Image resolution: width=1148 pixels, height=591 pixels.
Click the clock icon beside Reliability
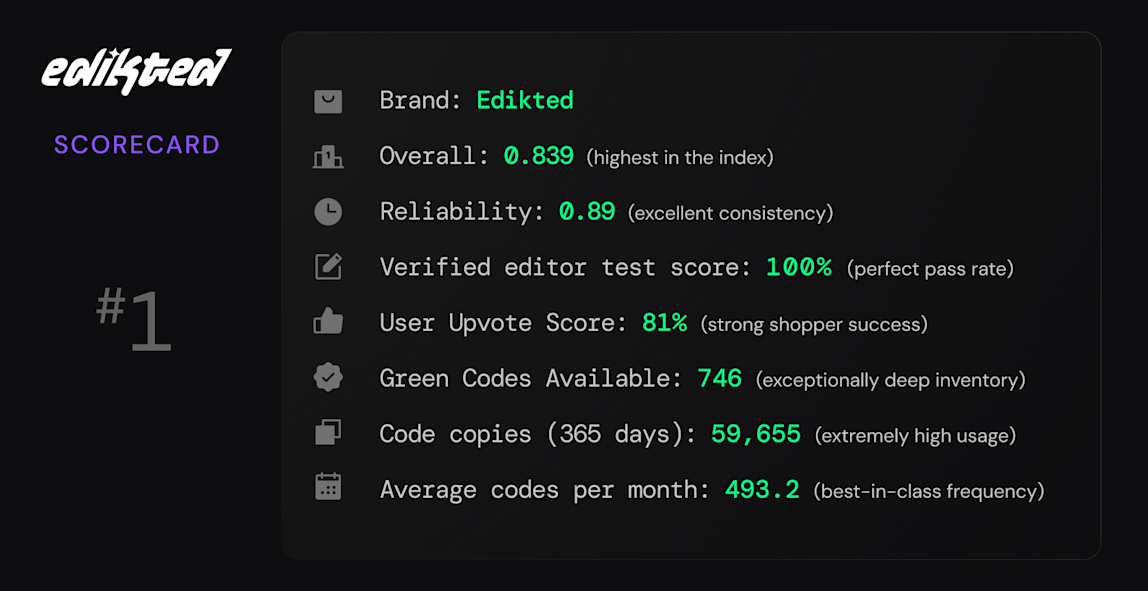[x=329, y=212]
